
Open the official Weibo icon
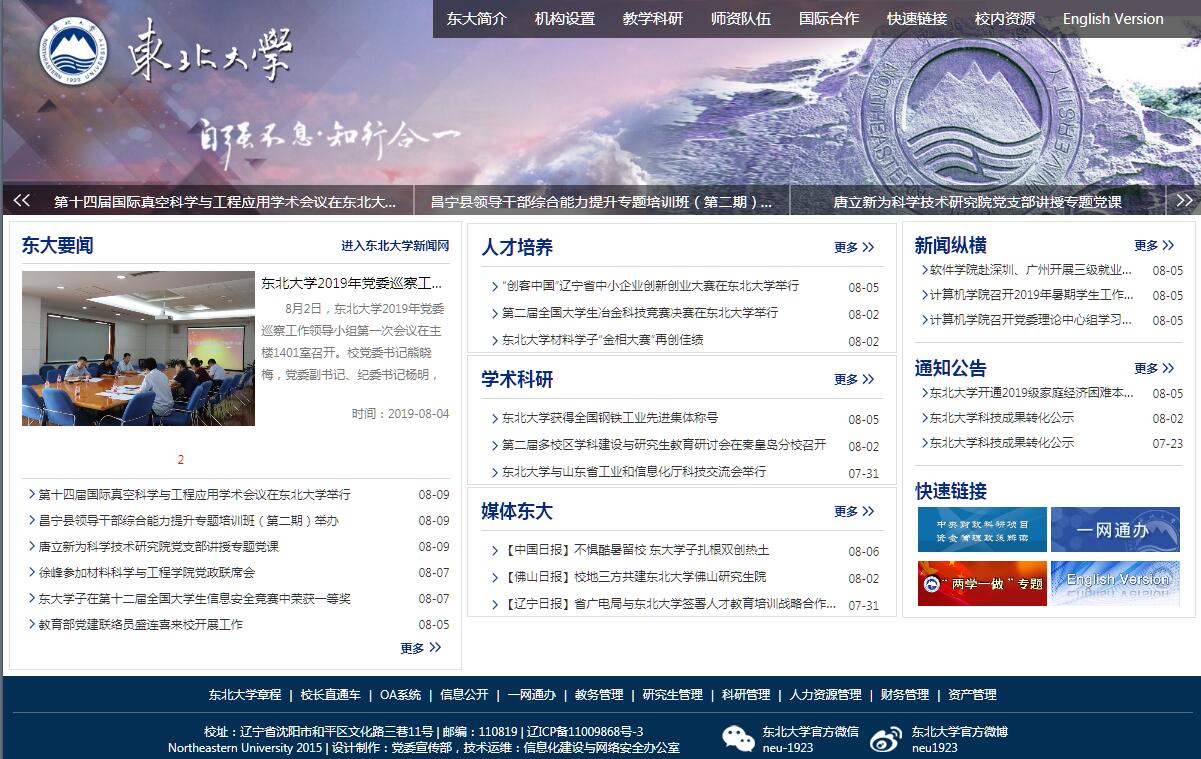[x=885, y=739]
